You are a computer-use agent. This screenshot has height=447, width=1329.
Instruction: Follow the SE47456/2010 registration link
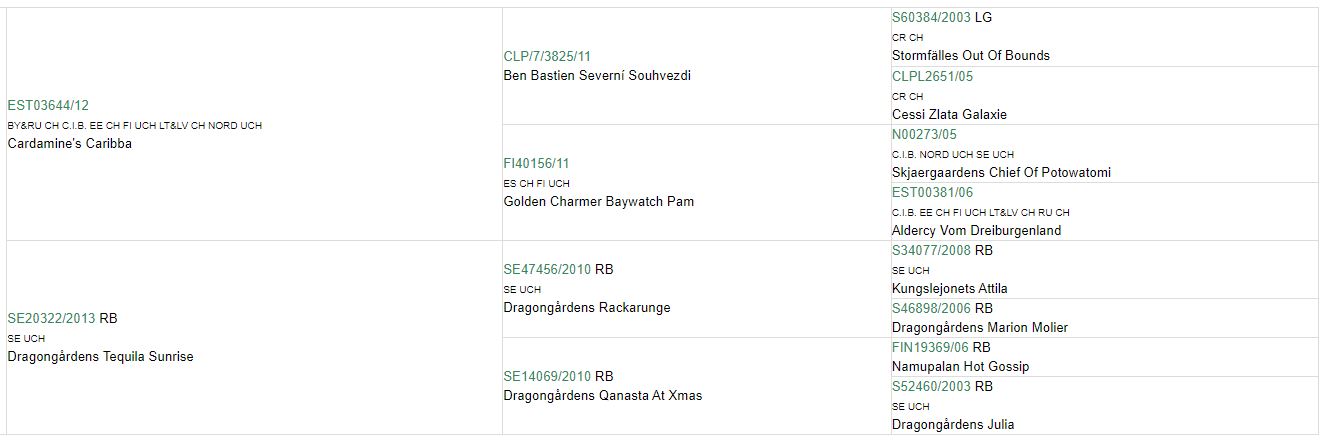547,269
